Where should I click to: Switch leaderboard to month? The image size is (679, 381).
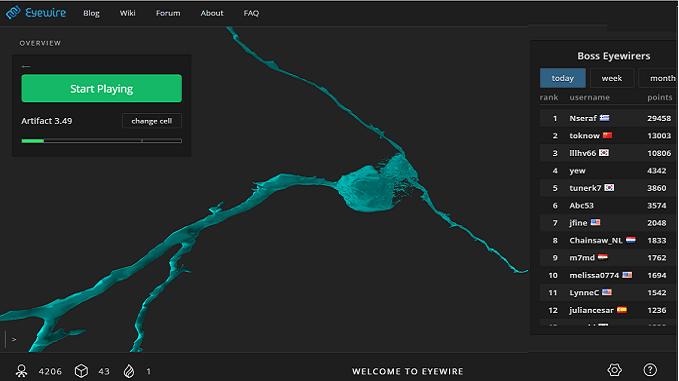(x=659, y=78)
